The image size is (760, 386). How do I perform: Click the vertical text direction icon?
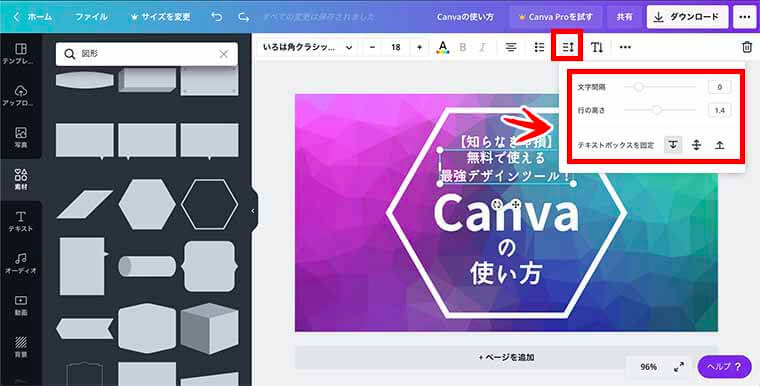pyautogui.click(x=597, y=47)
